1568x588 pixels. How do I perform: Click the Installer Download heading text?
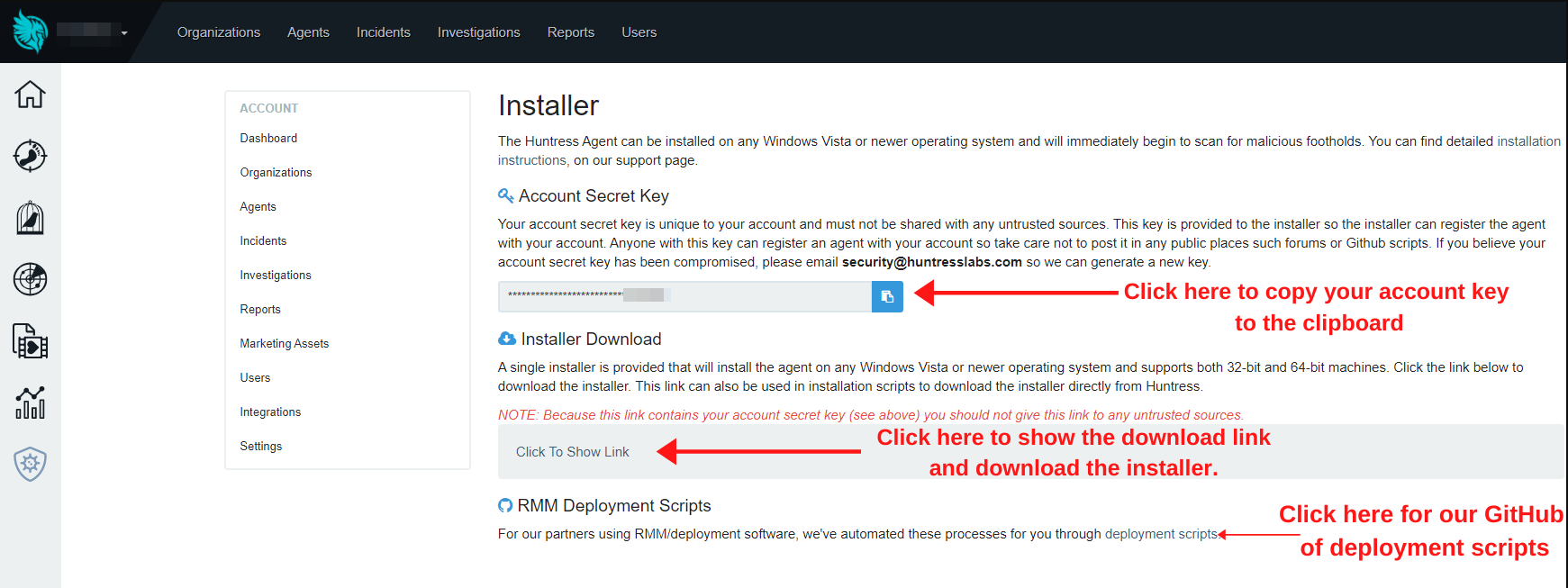pos(591,339)
